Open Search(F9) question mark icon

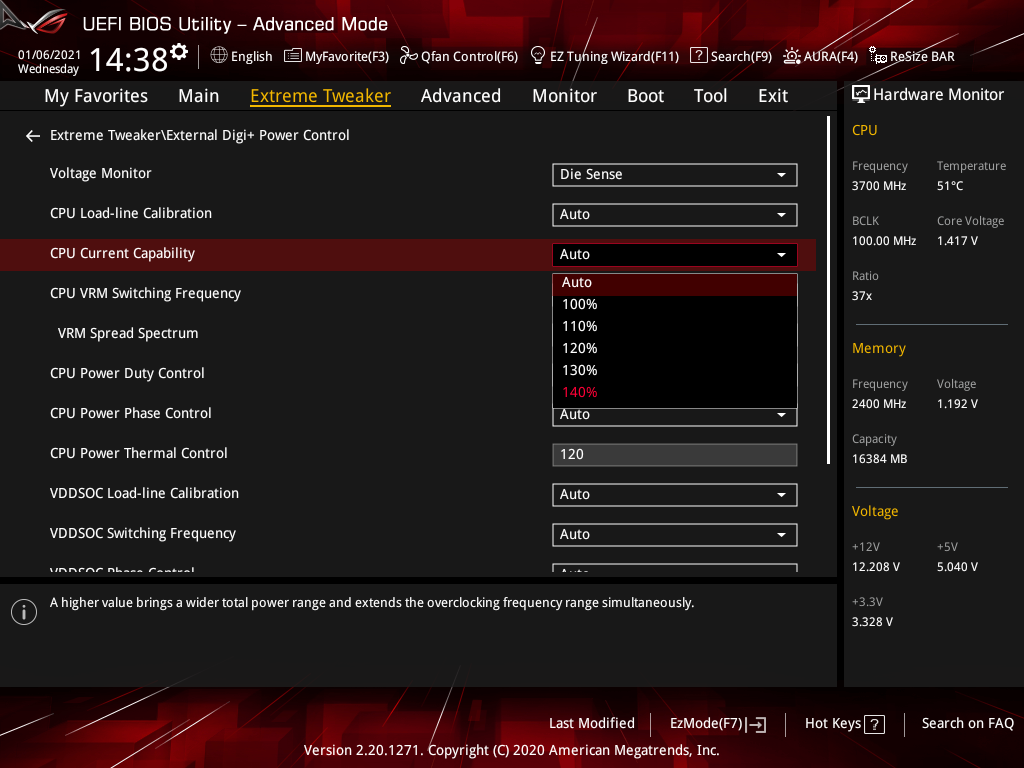pos(698,56)
